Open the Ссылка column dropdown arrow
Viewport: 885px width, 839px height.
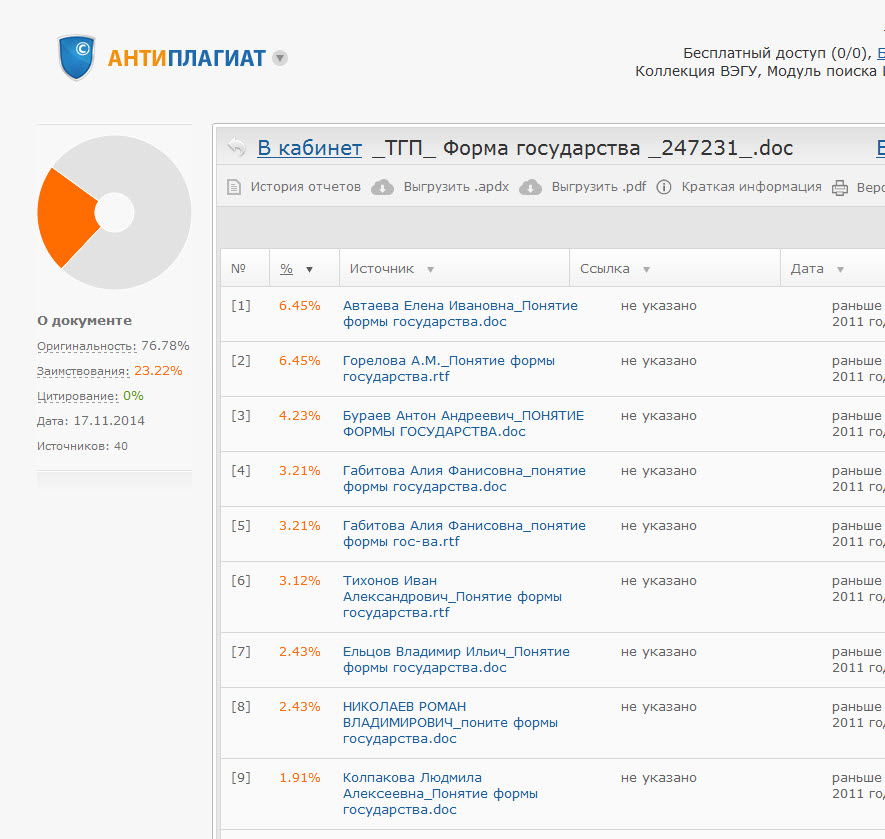tap(646, 270)
